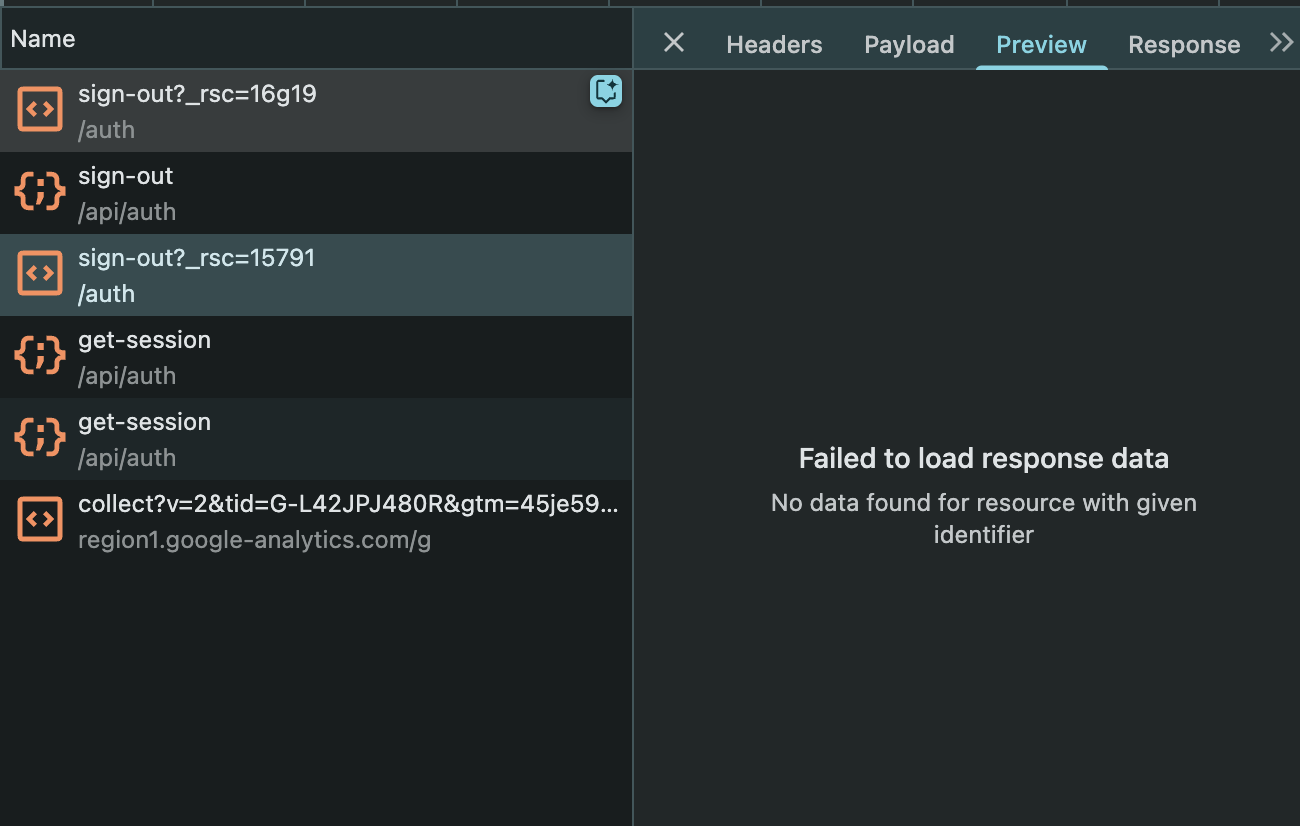This screenshot has width=1300, height=826.
Task: Click the google-analytics collect request icon
Action: tap(40, 520)
